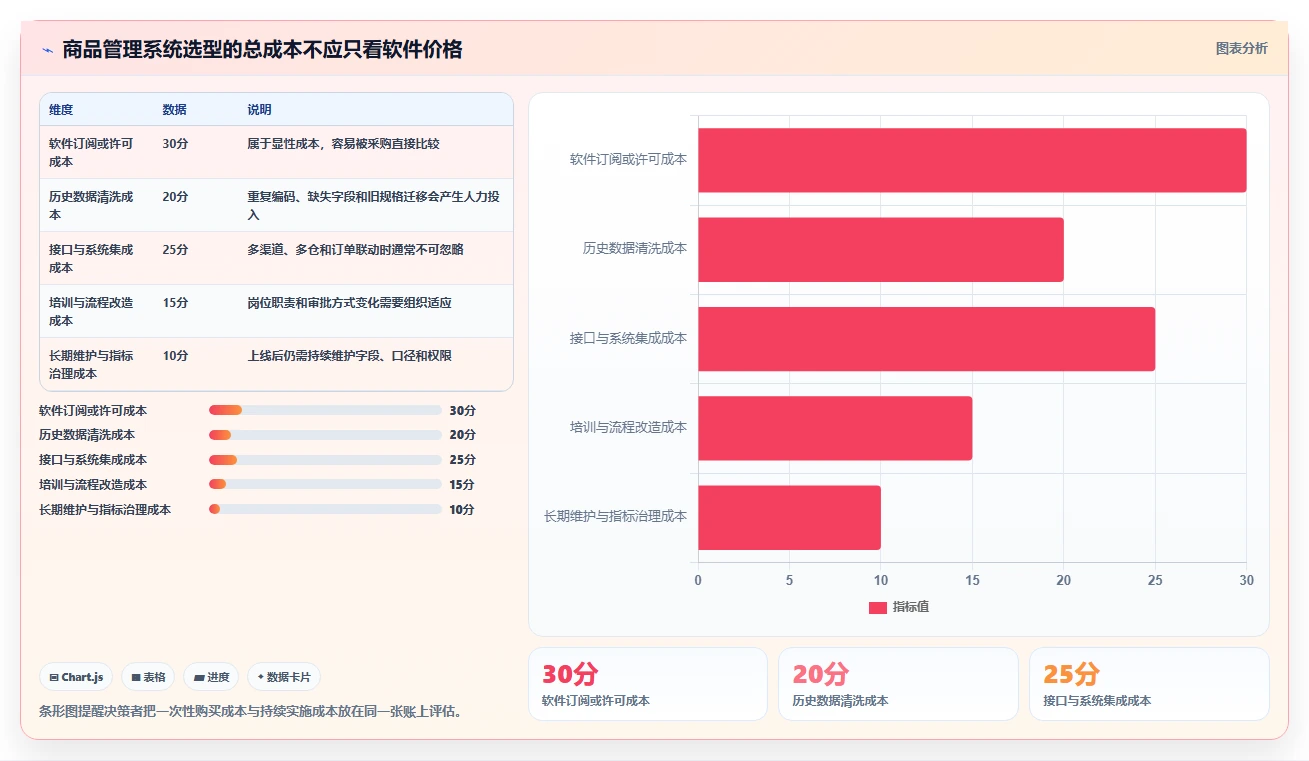The height and width of the screenshot is (761, 1309).
Task: Click the footer note starting with 条形图提醒决策者
Action: (250, 712)
